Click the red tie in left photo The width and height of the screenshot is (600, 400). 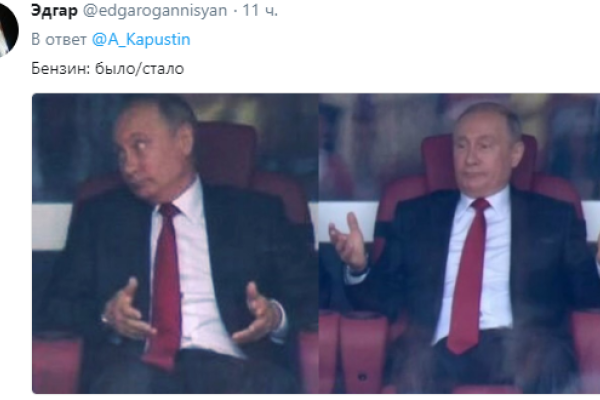[165, 285]
